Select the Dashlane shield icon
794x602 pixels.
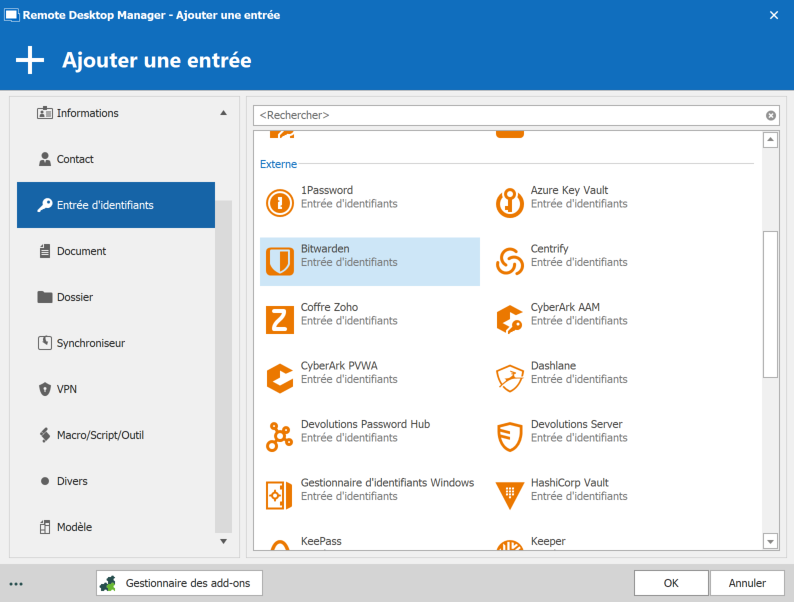coord(509,378)
